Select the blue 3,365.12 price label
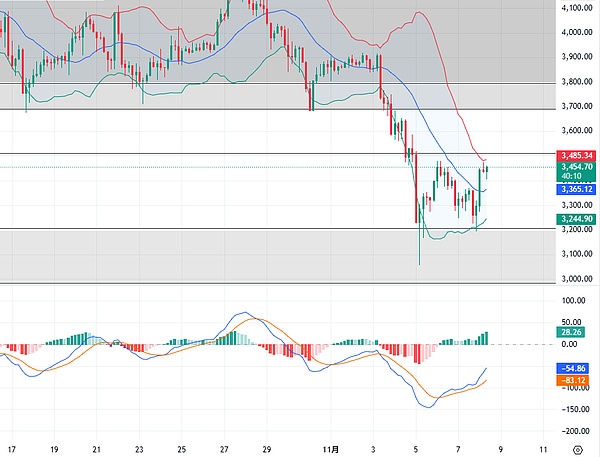The image size is (600, 457). point(577,188)
